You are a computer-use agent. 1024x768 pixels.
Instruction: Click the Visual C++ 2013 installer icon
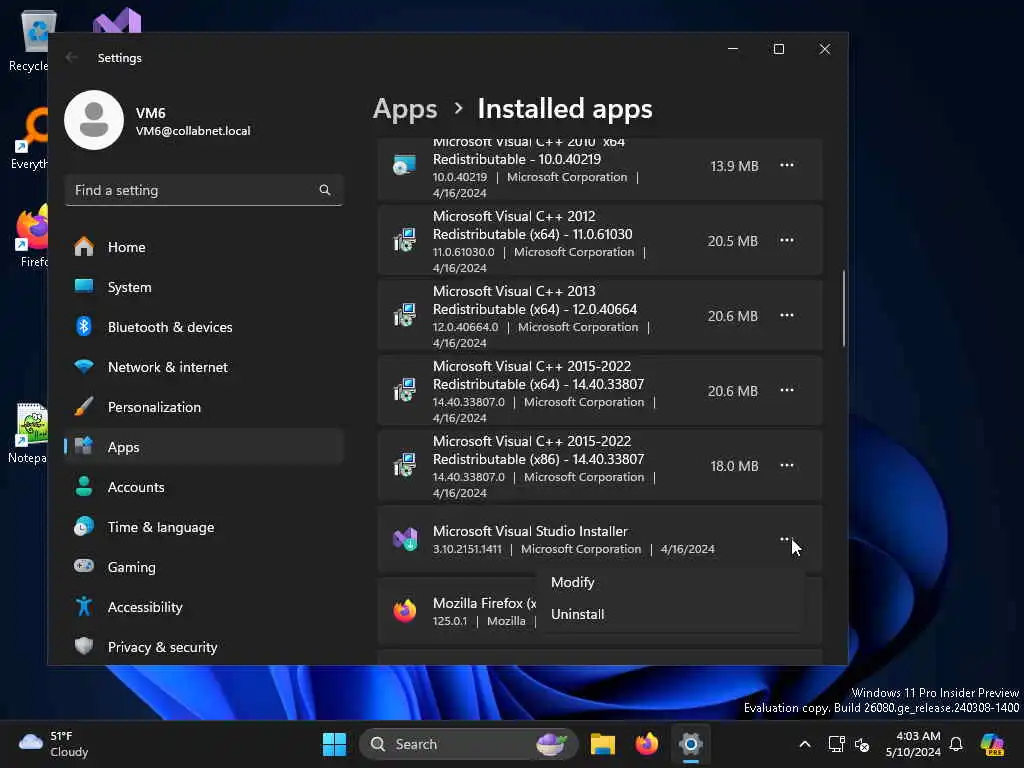[405, 315]
